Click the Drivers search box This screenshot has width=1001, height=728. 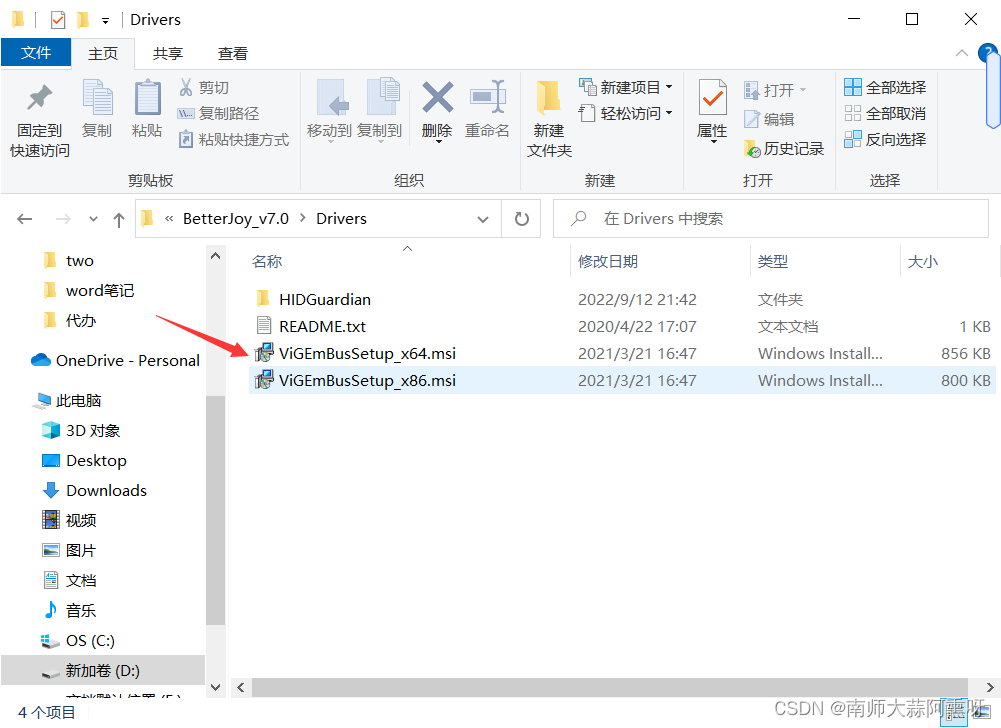coord(771,219)
